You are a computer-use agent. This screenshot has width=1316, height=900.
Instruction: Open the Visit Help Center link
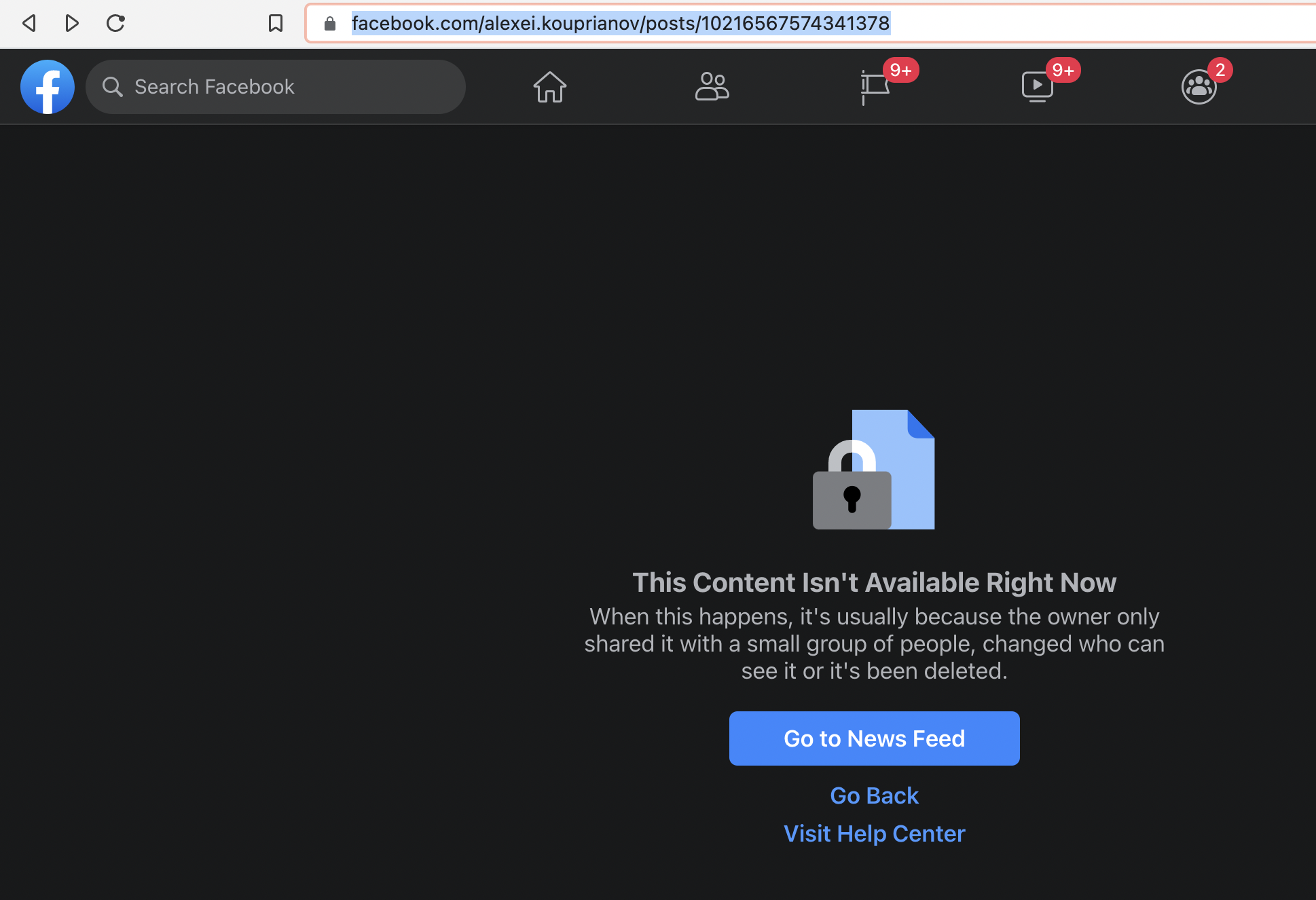click(875, 833)
